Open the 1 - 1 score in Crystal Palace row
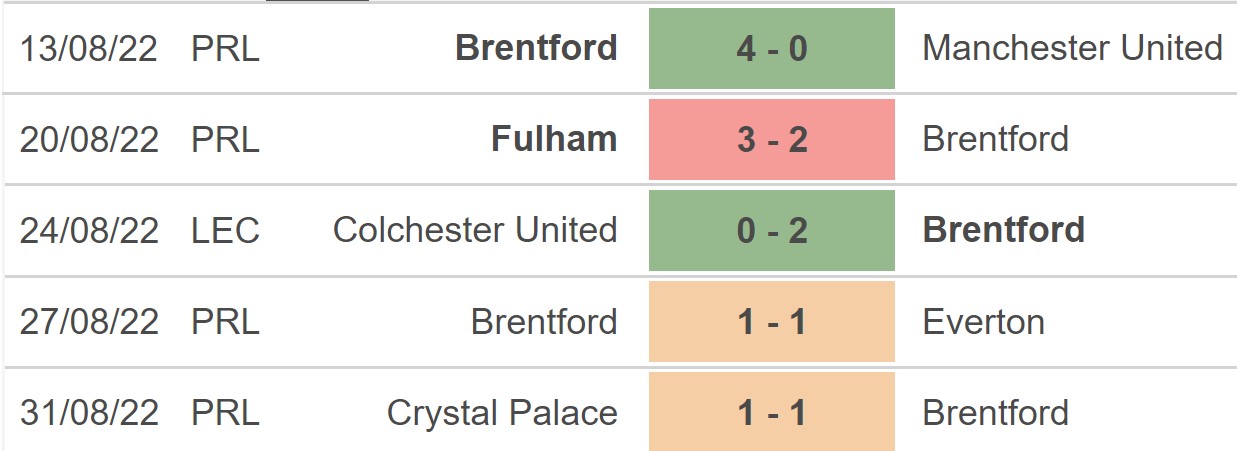The width and height of the screenshot is (1237, 451). point(771,413)
